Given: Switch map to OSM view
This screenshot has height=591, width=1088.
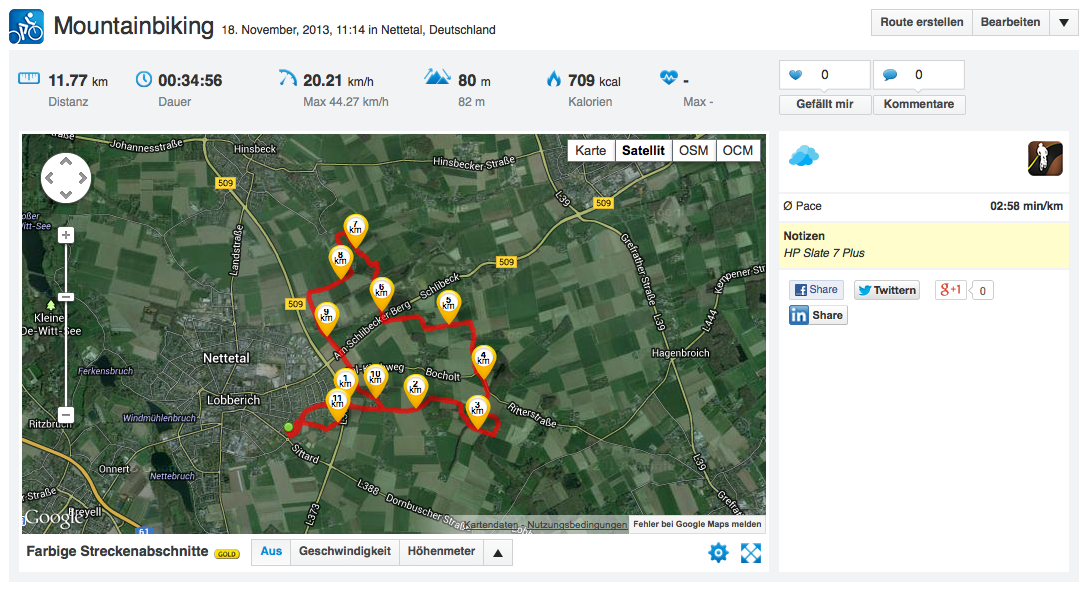Looking at the screenshot, I should (693, 151).
